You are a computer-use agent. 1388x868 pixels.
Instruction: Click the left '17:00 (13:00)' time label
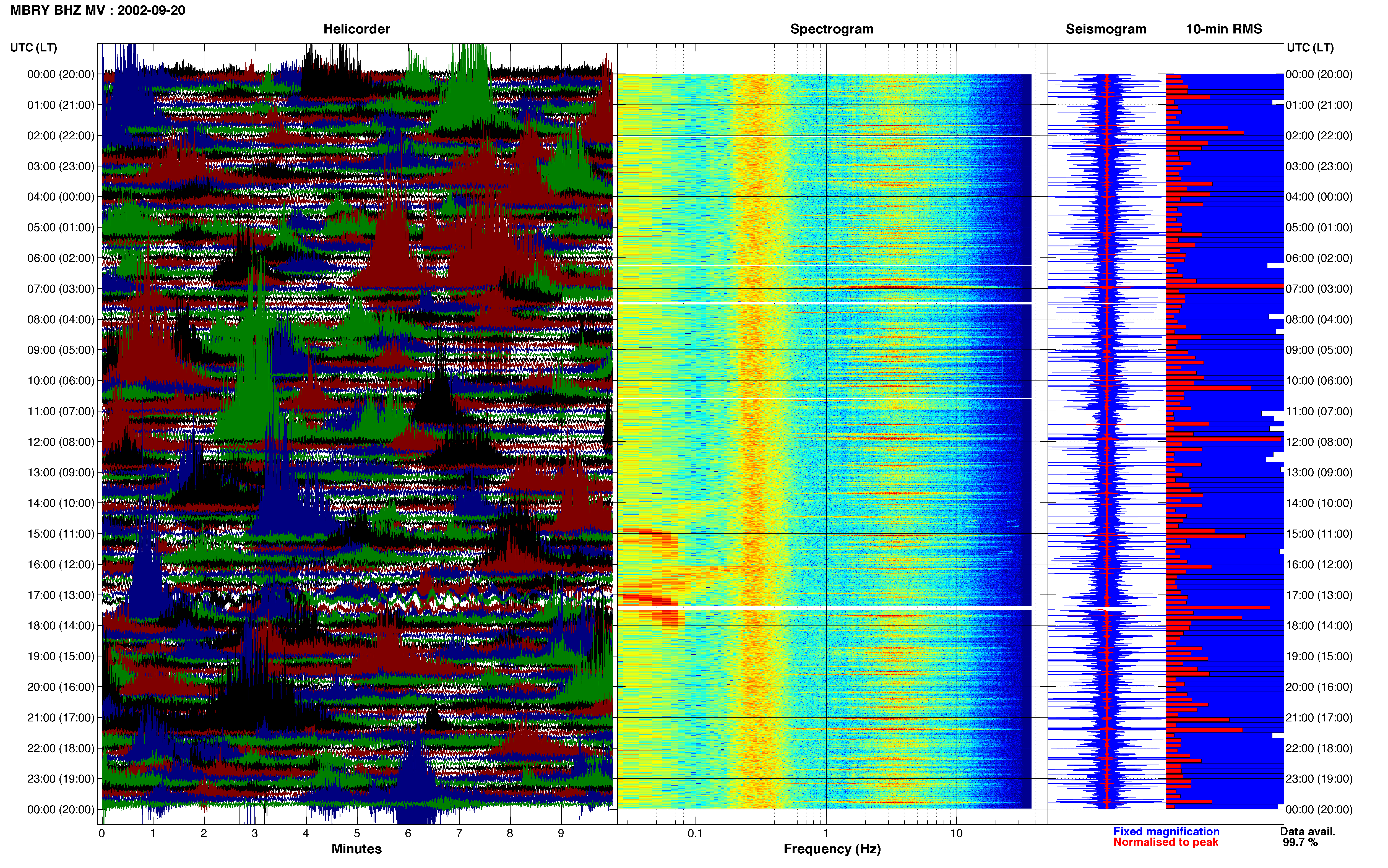click(x=61, y=595)
